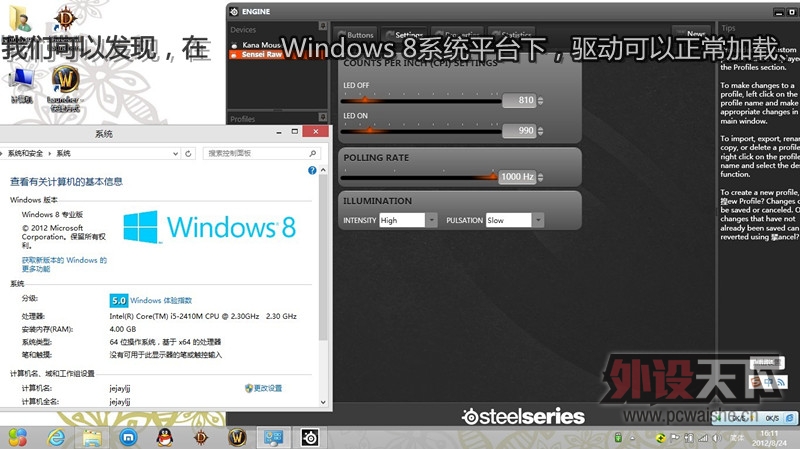This screenshot has width=800, height=449.
Task: Launch Internet Explorer from the taskbar
Action: [x=56, y=438]
